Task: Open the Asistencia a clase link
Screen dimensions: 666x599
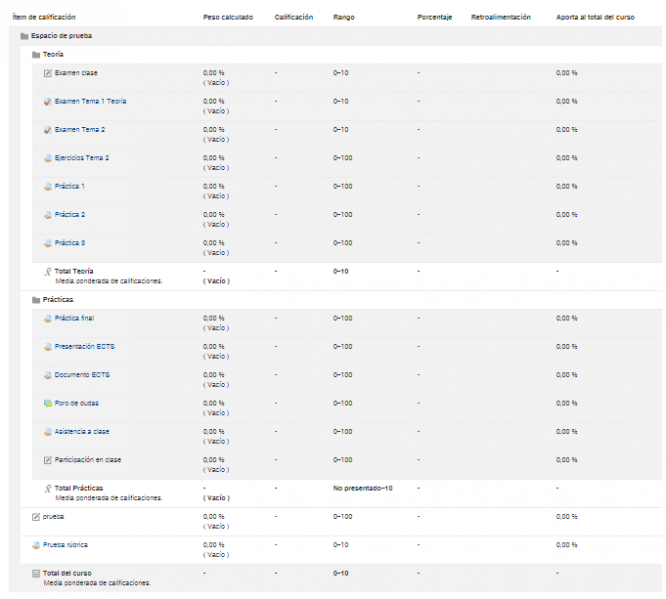Action: tap(82, 431)
